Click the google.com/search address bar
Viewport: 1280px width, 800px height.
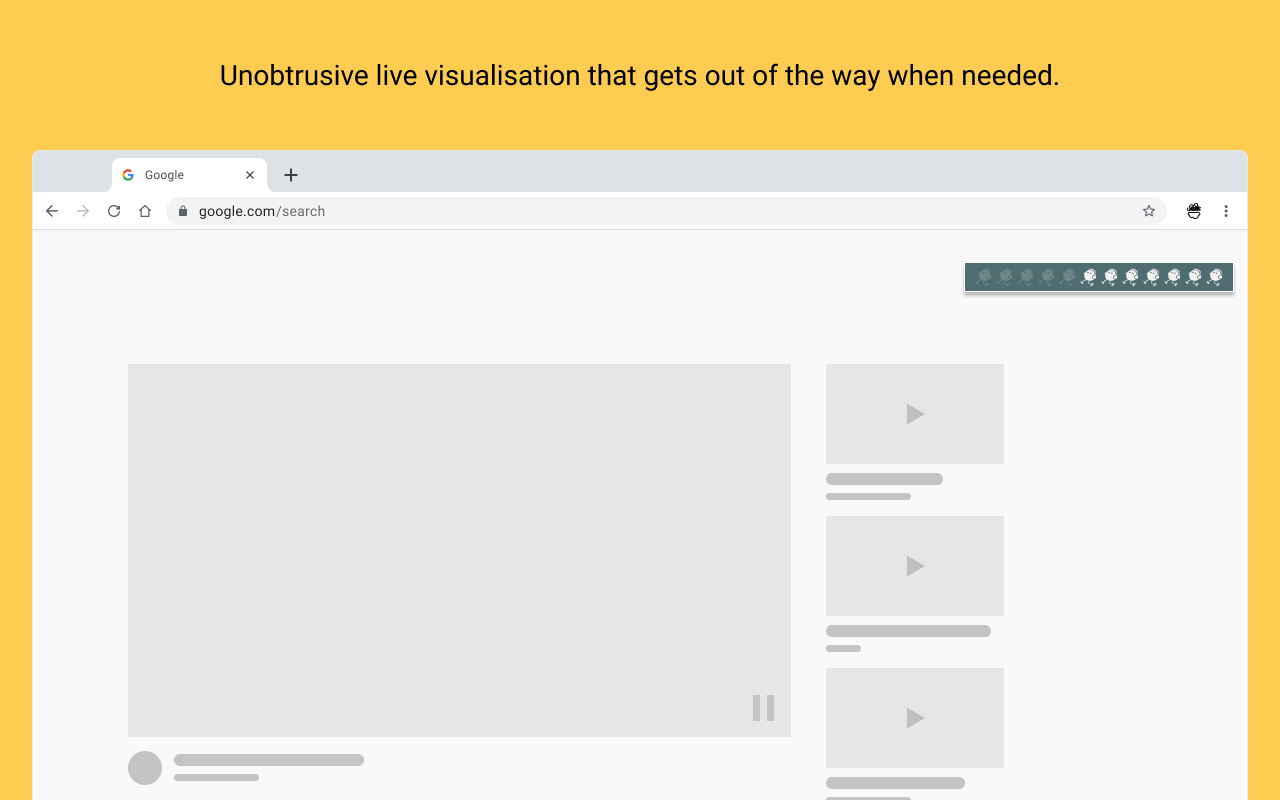coord(666,211)
